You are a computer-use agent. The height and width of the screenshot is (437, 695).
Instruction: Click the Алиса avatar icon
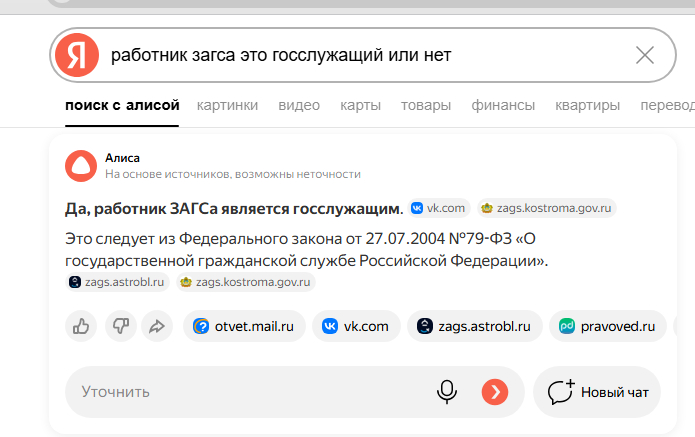tap(80, 166)
